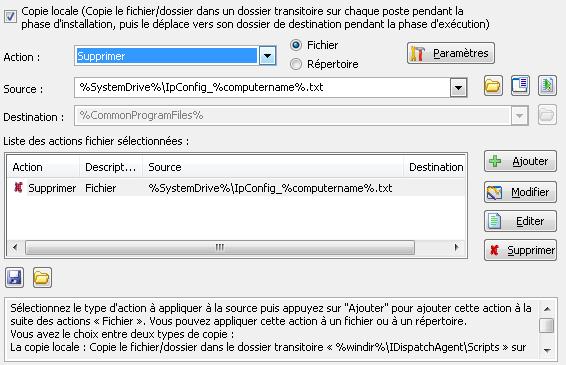Open the disabled Destination dropdown arrow
This screenshot has width=566, height=365.
tap(519, 116)
